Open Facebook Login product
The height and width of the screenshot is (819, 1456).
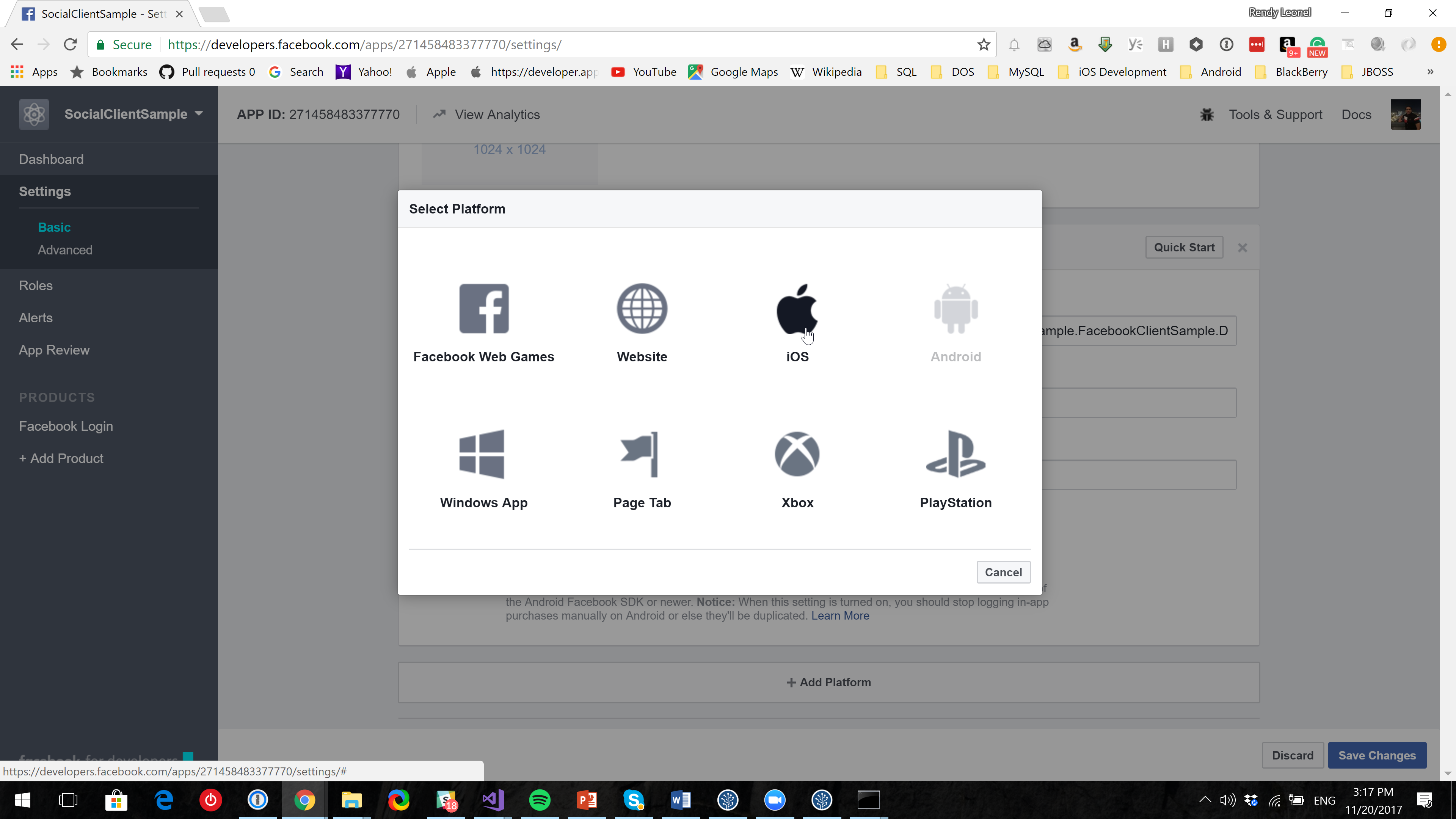pos(66,426)
